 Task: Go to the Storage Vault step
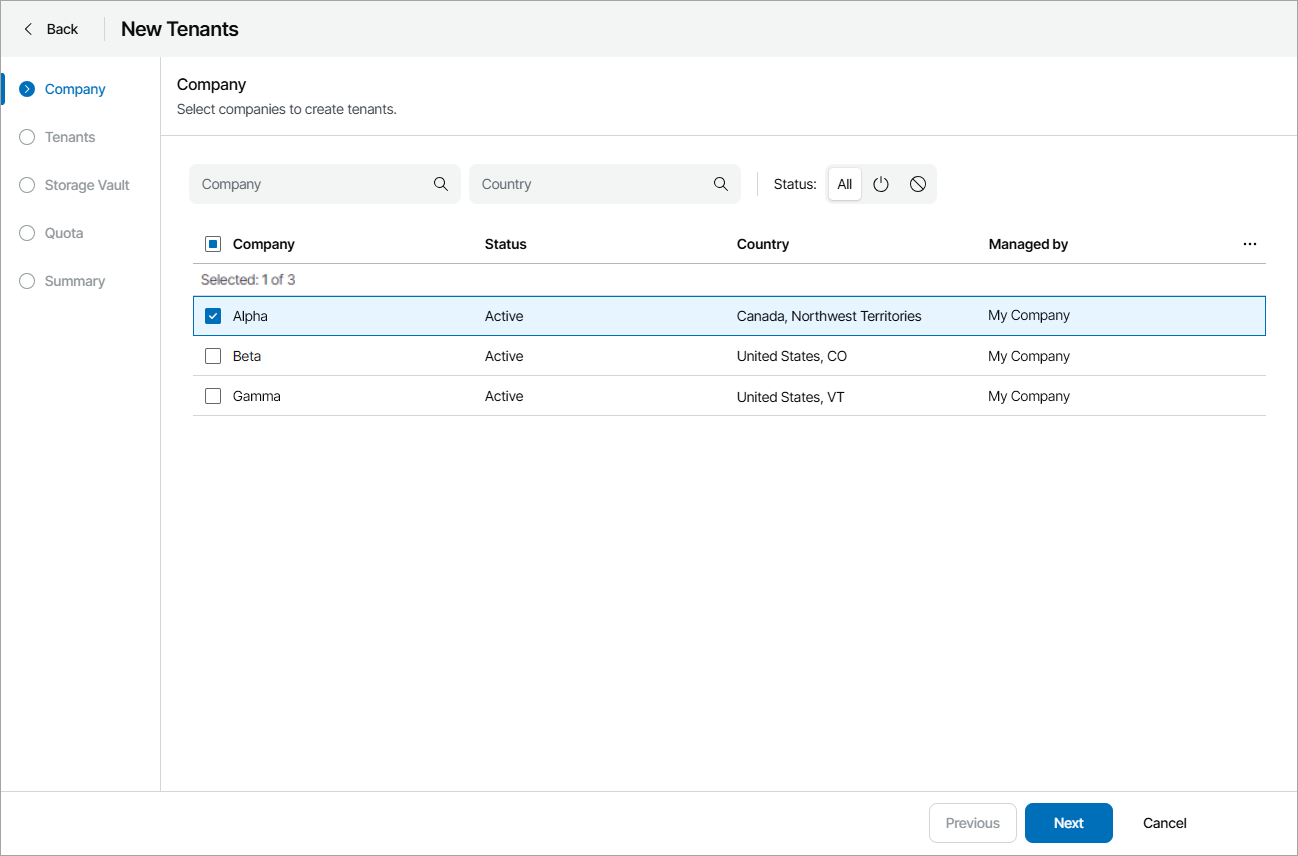(x=87, y=185)
